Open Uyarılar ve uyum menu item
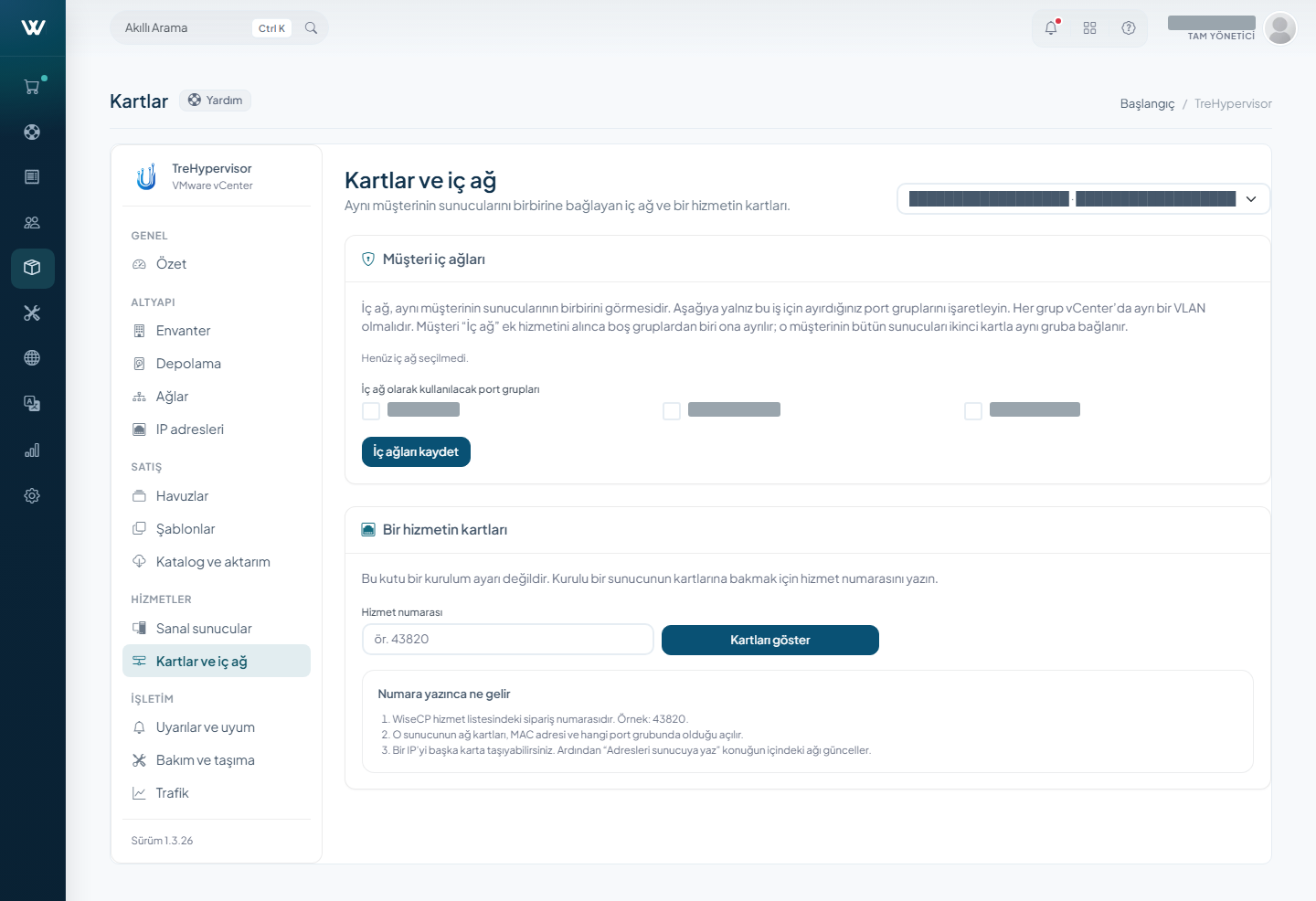1316x901 pixels. (217, 727)
